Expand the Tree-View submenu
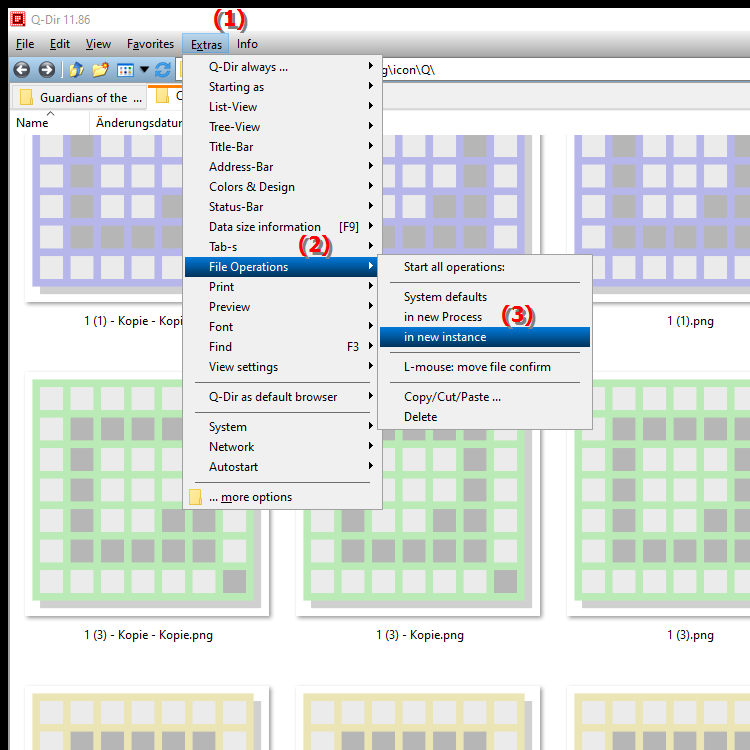 281,127
